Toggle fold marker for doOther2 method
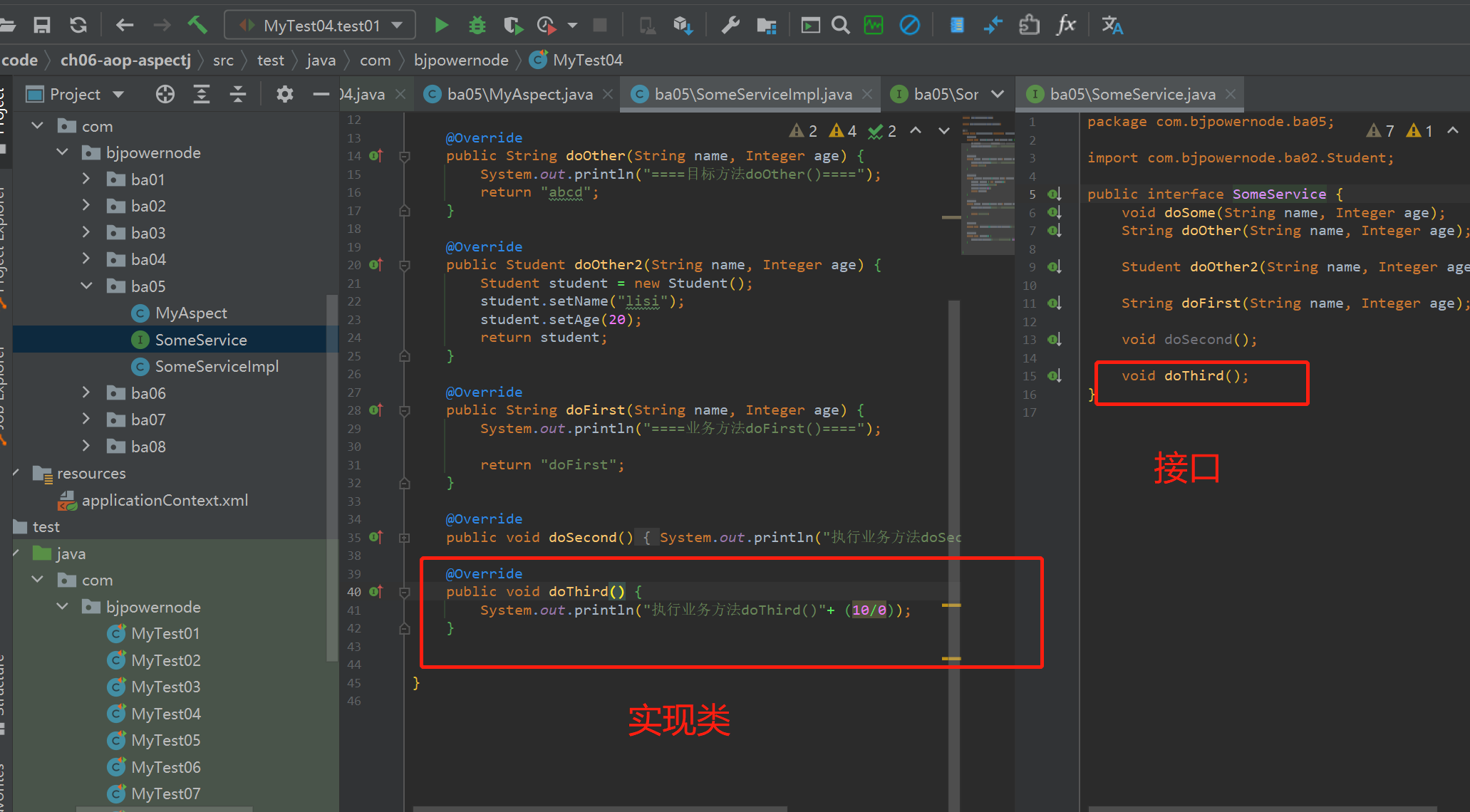The height and width of the screenshot is (812, 1470). 405,265
